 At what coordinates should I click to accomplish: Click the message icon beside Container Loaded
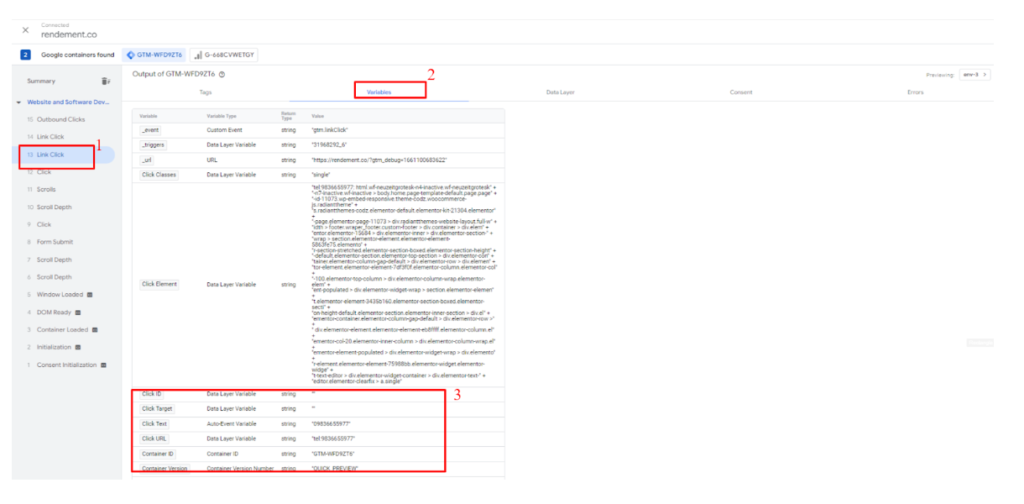[95, 330]
